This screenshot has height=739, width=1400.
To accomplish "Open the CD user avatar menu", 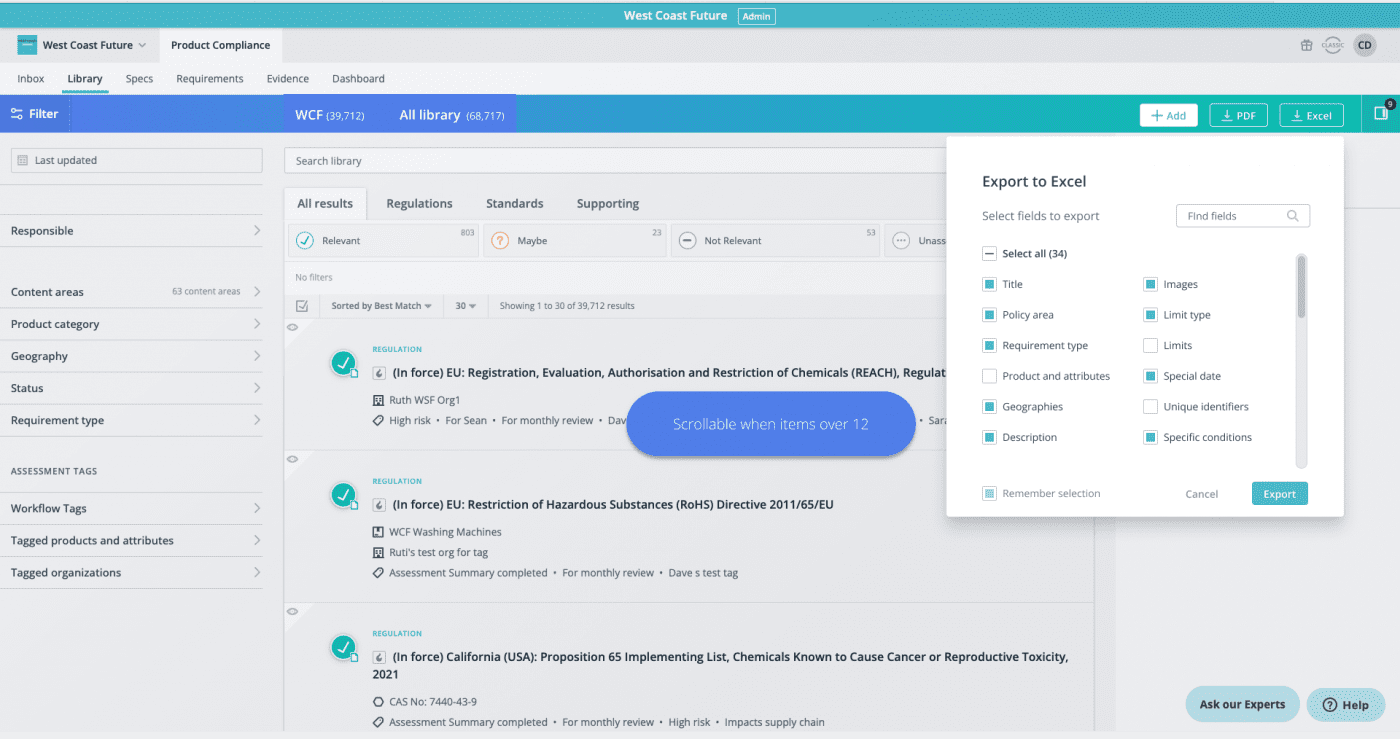I will point(1364,44).
